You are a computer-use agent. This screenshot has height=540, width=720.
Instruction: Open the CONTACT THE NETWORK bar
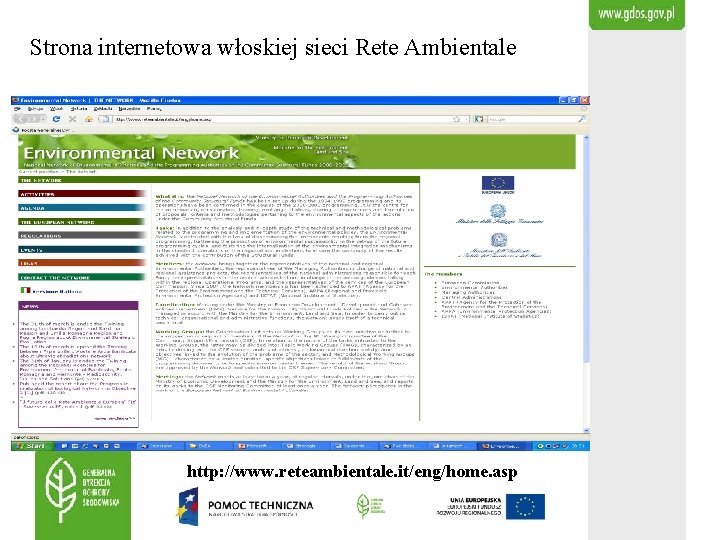tap(82, 277)
